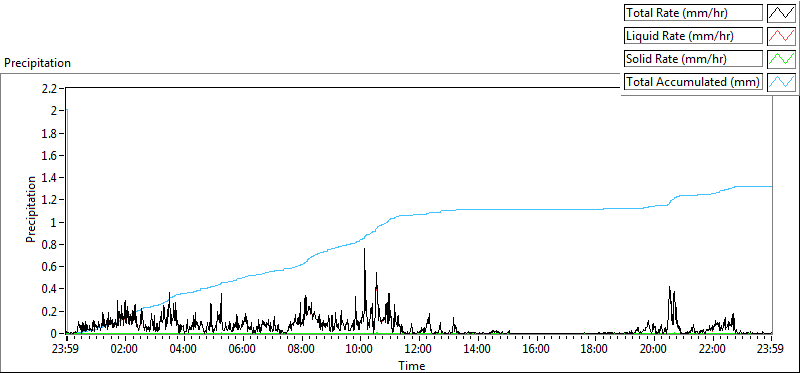
Task: Click the 1 tick label on Y axis
Action: 57,222
